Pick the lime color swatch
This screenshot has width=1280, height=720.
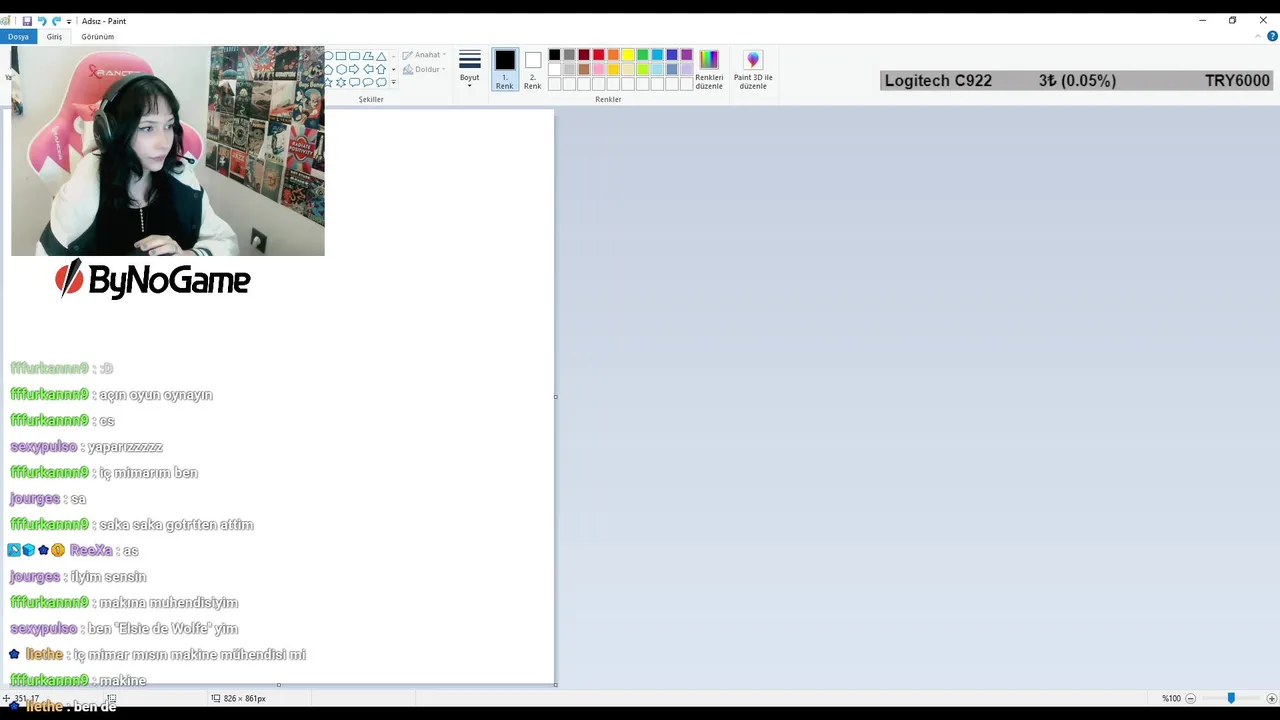(x=642, y=69)
